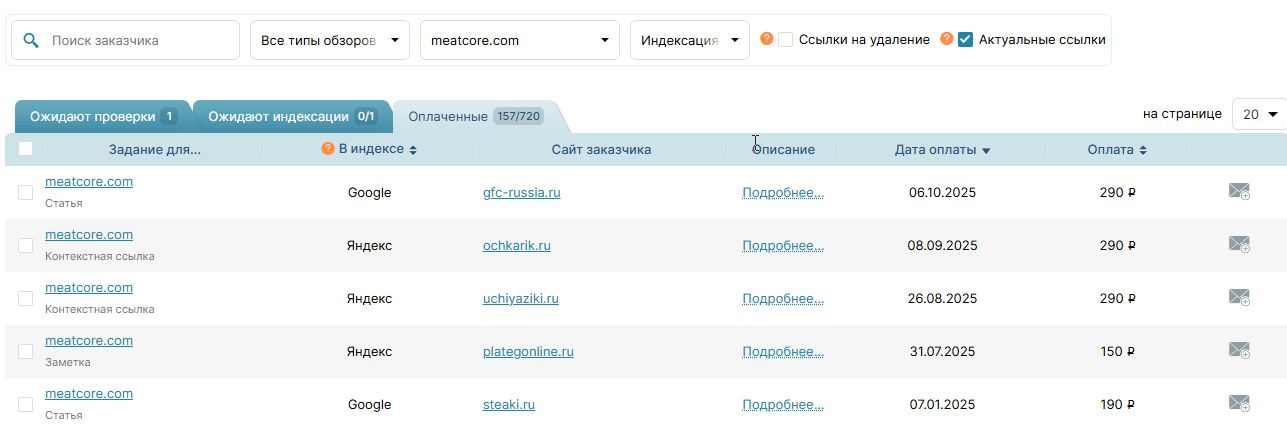The width and height of the screenshot is (1287, 430).
Task: Click orange help icon beside 'Актуальные ссылки'
Action: [947, 39]
